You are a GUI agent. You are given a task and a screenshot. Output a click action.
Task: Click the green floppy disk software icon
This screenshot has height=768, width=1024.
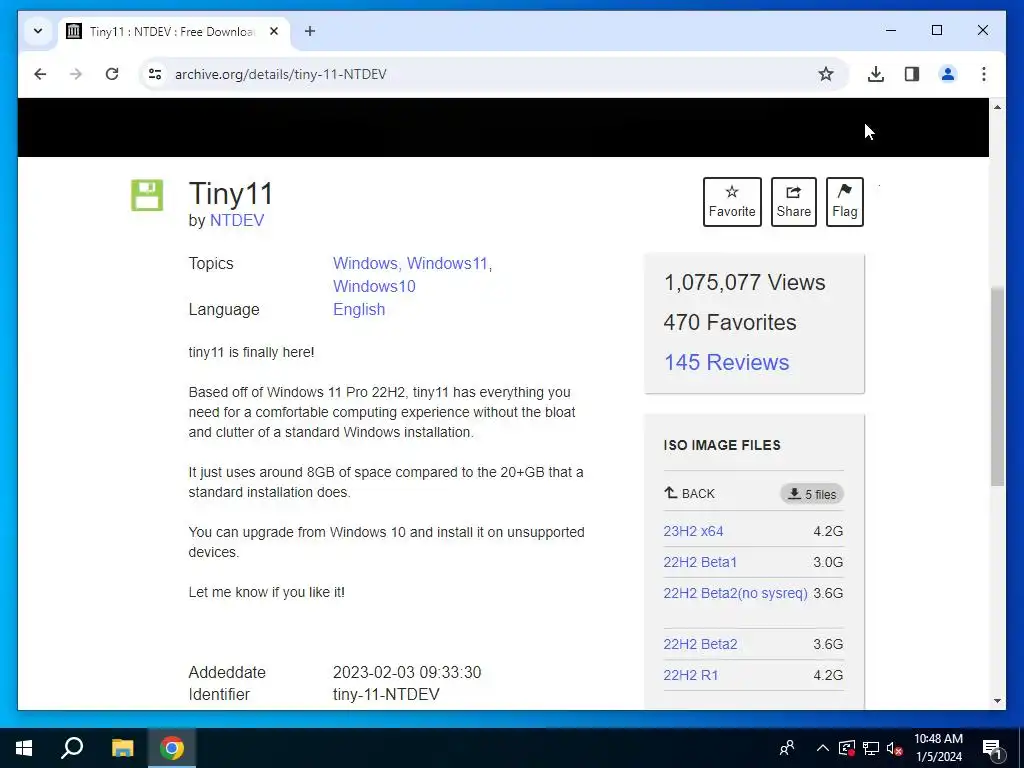[x=147, y=195]
